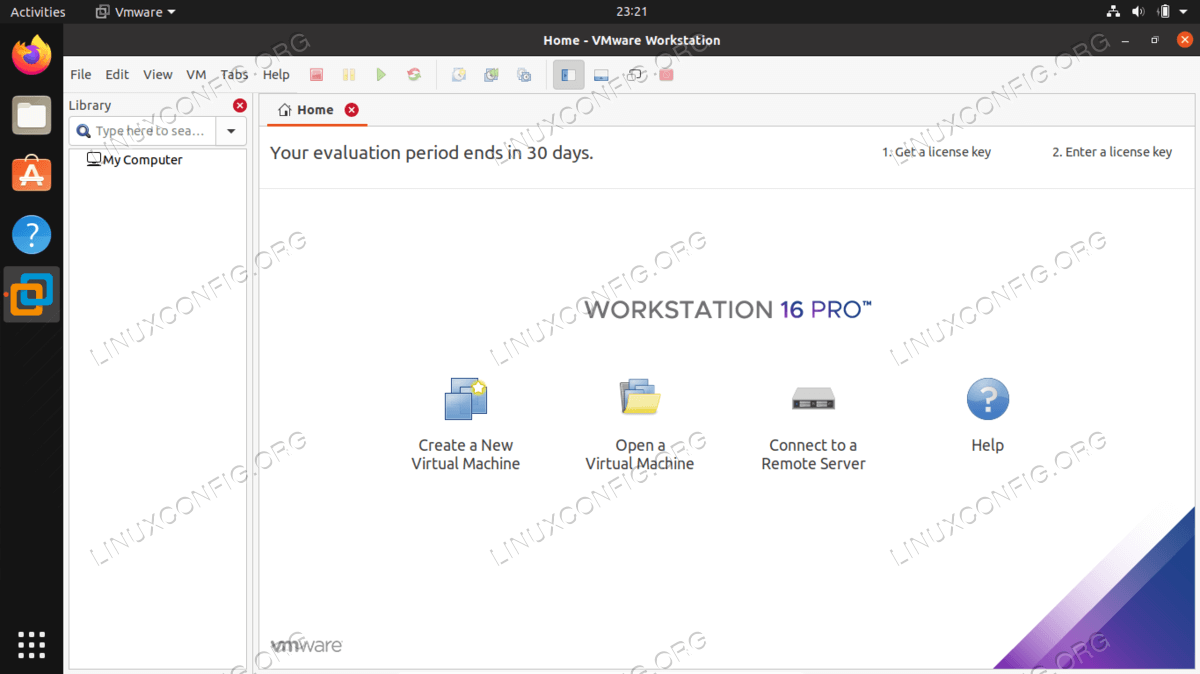This screenshot has height=674, width=1200.
Task: Click the red power off toolbar icon
Action: (x=316, y=75)
